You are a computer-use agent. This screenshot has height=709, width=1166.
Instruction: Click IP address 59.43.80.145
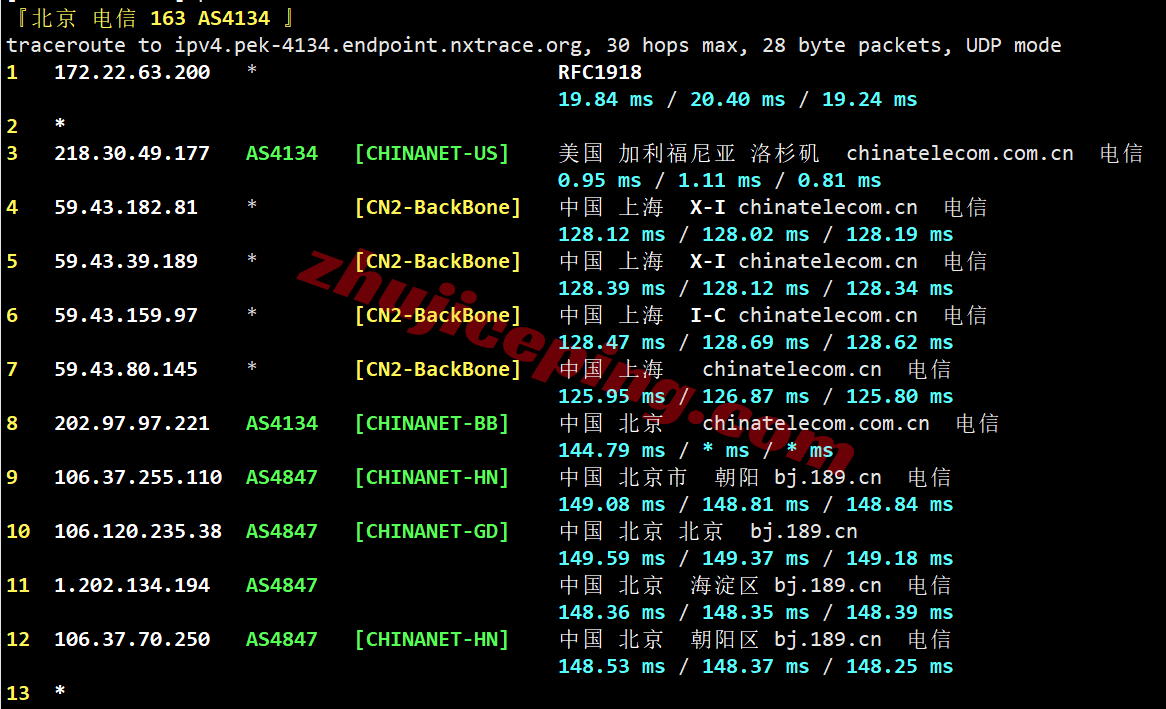[126, 370]
